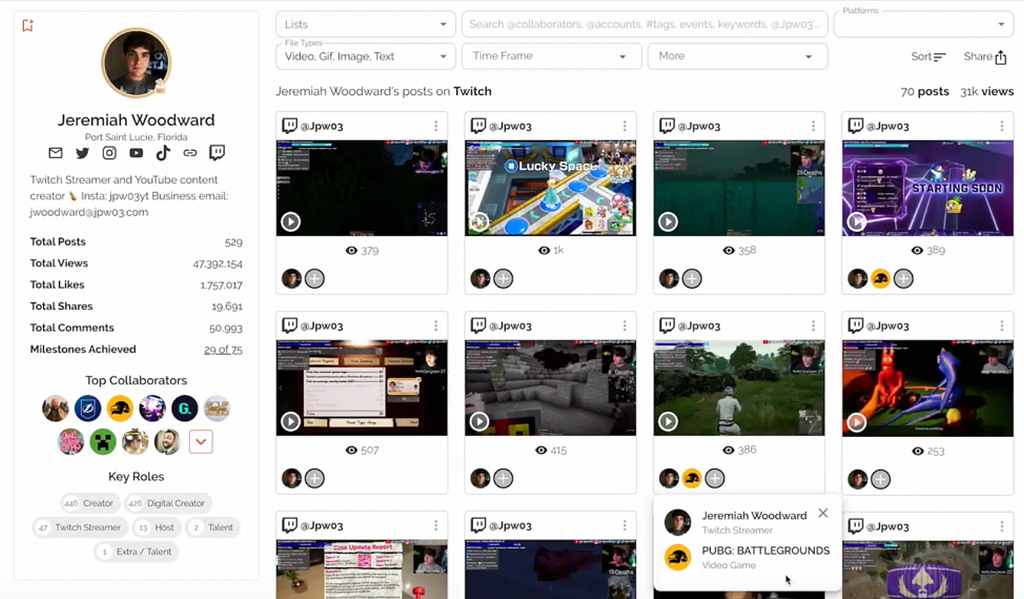The image size is (1024, 599).
Task: Open the Lists dropdown
Action: [366, 24]
